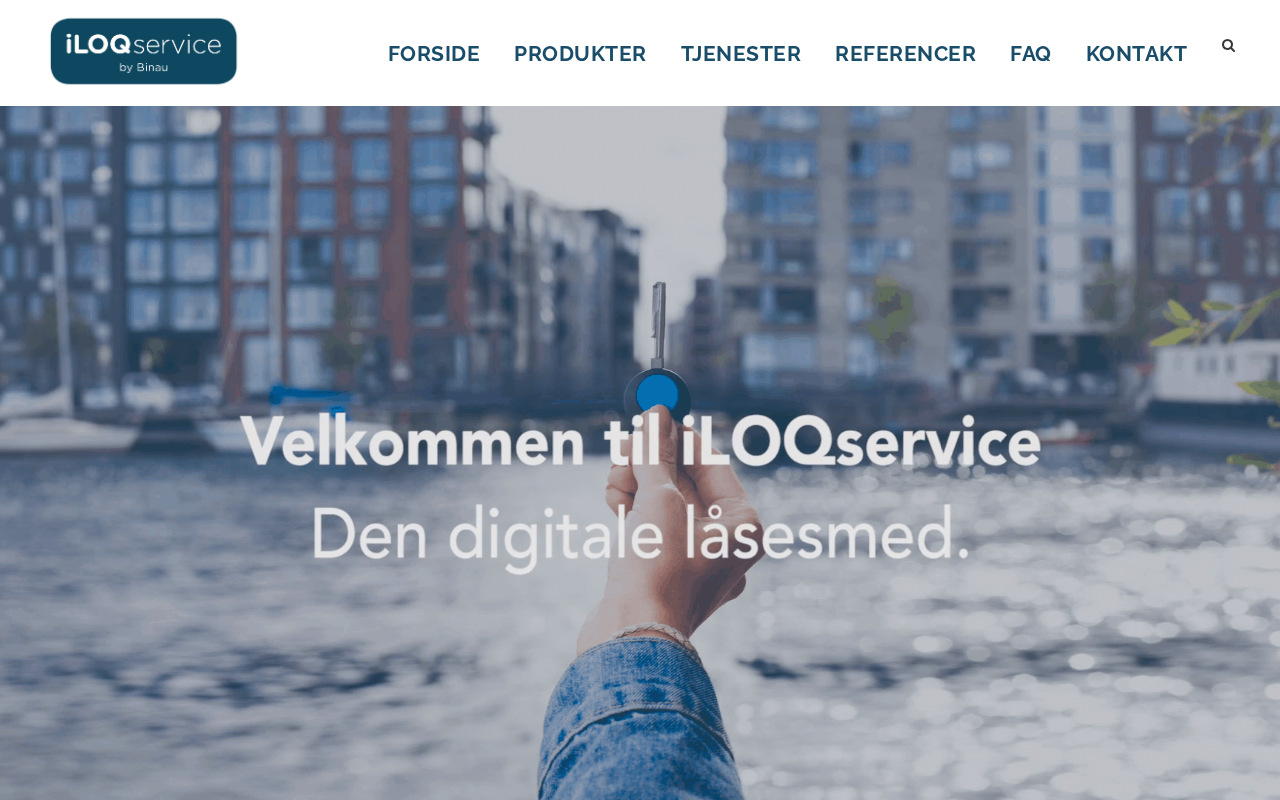
Task: Select Tjenester in the navigation
Action: tap(741, 54)
